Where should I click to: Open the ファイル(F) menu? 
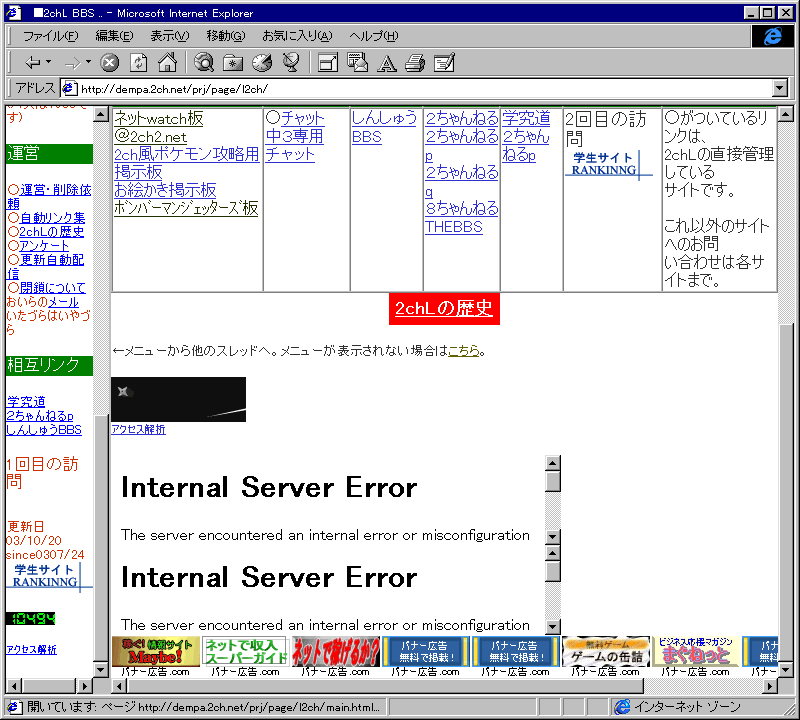tap(51, 36)
